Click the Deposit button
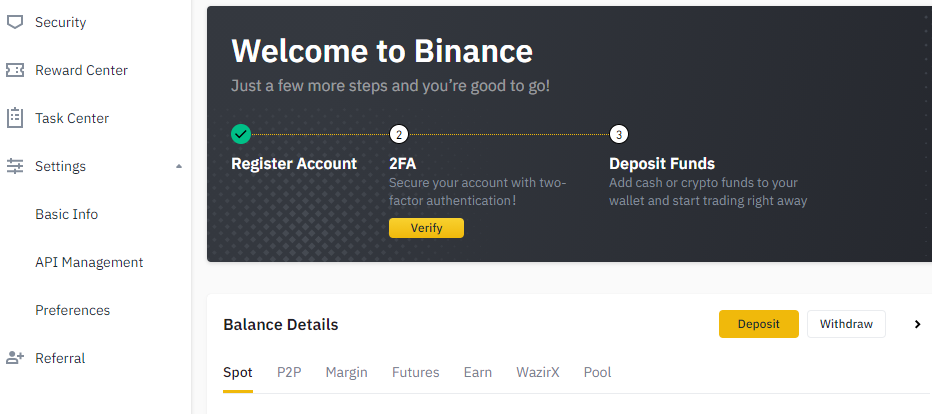Screen dimensions: 932x414 [758, 324]
